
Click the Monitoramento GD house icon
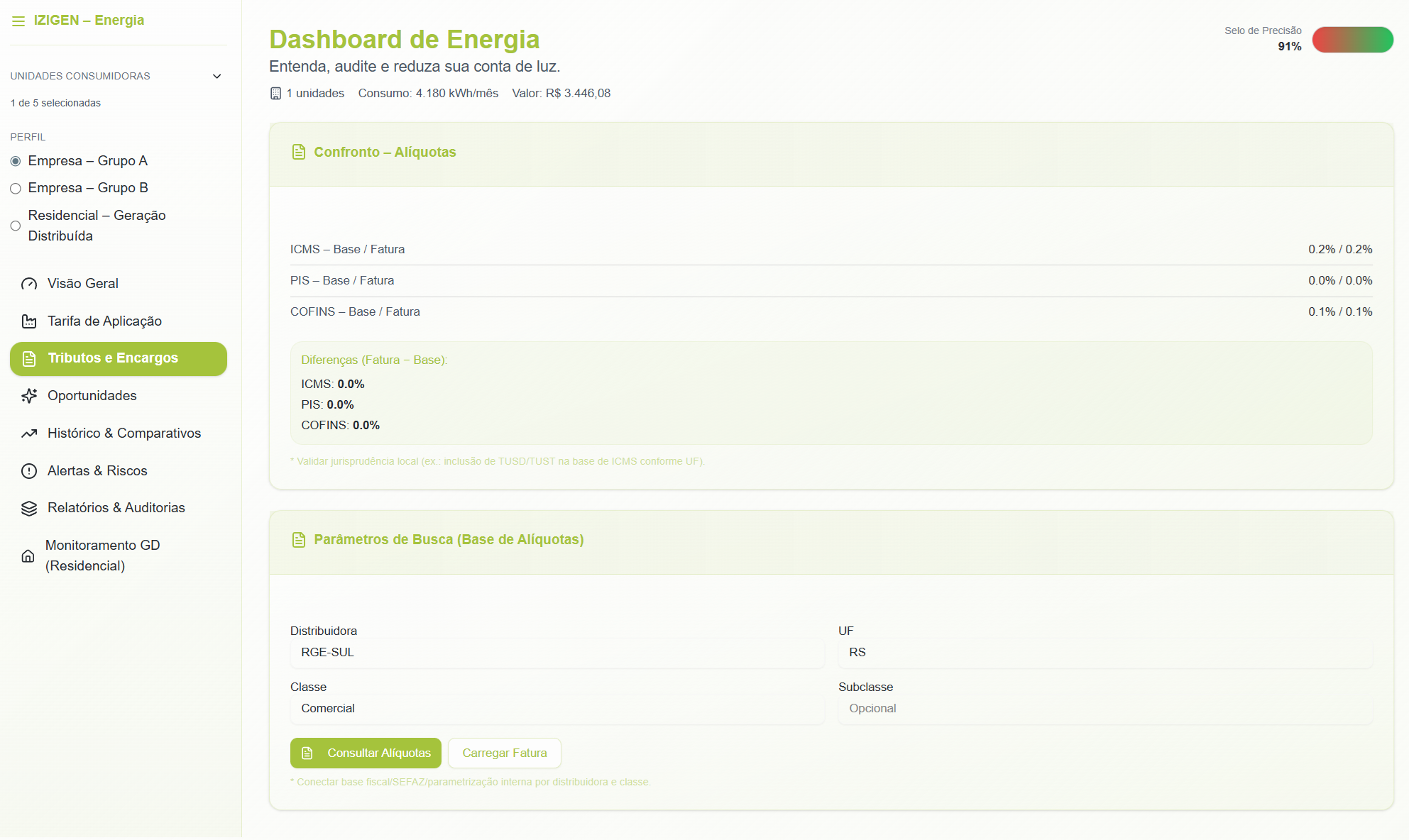(x=28, y=556)
